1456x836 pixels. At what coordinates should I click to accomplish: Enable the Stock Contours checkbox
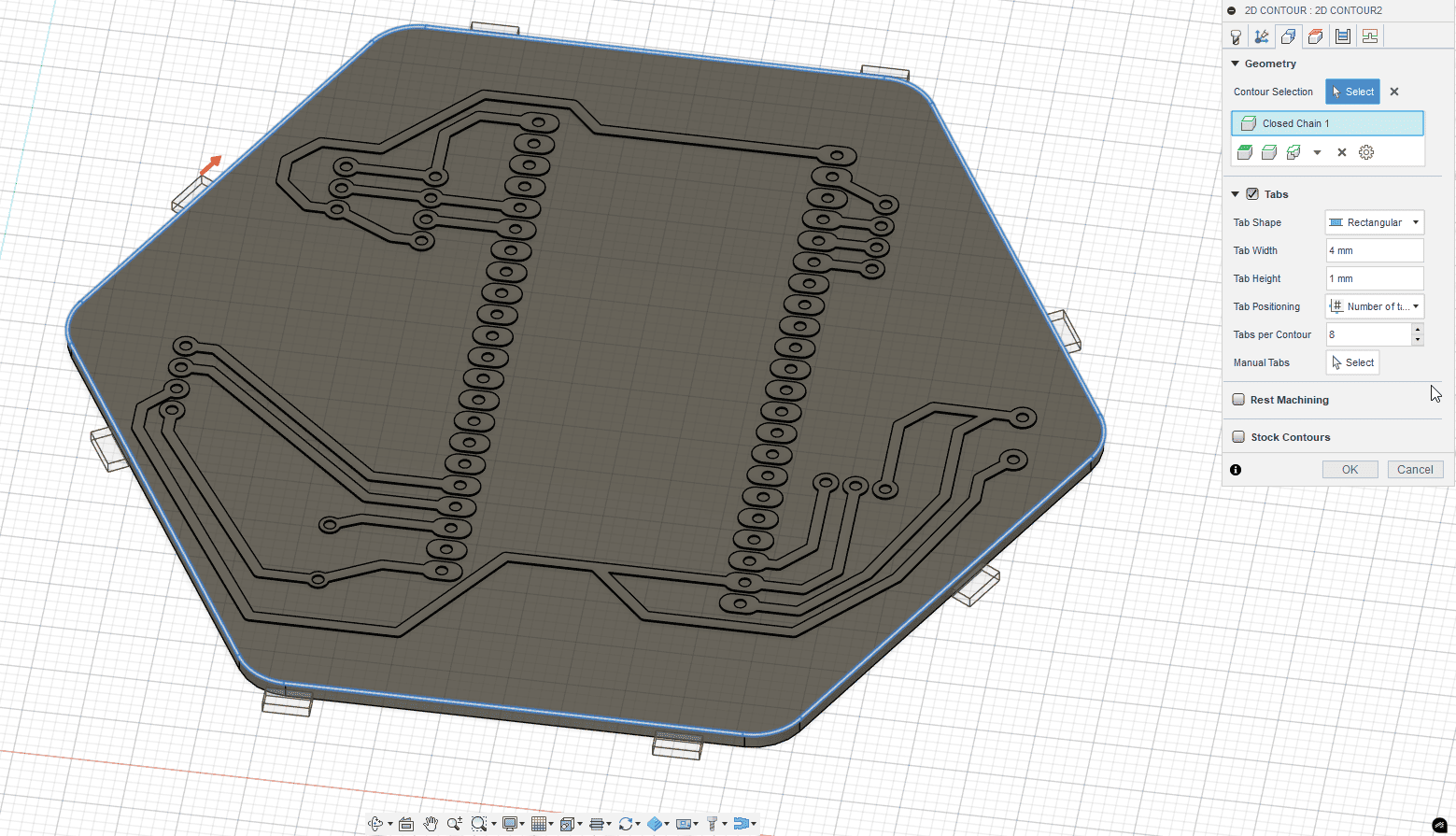1238,437
